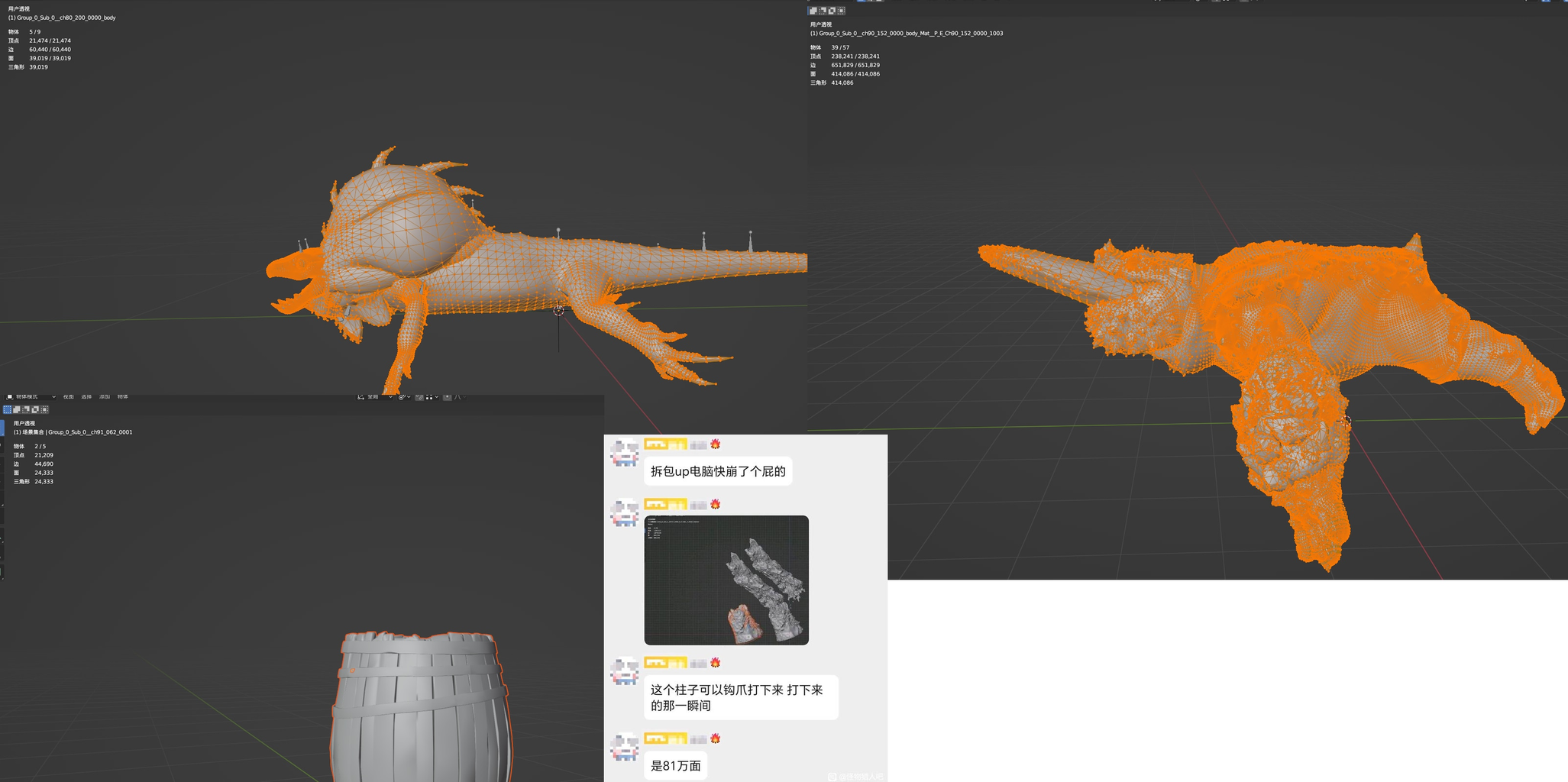The image size is (1568, 782).
Task: Click the edge count '651,829 / 651,829'
Action: [x=855, y=65]
